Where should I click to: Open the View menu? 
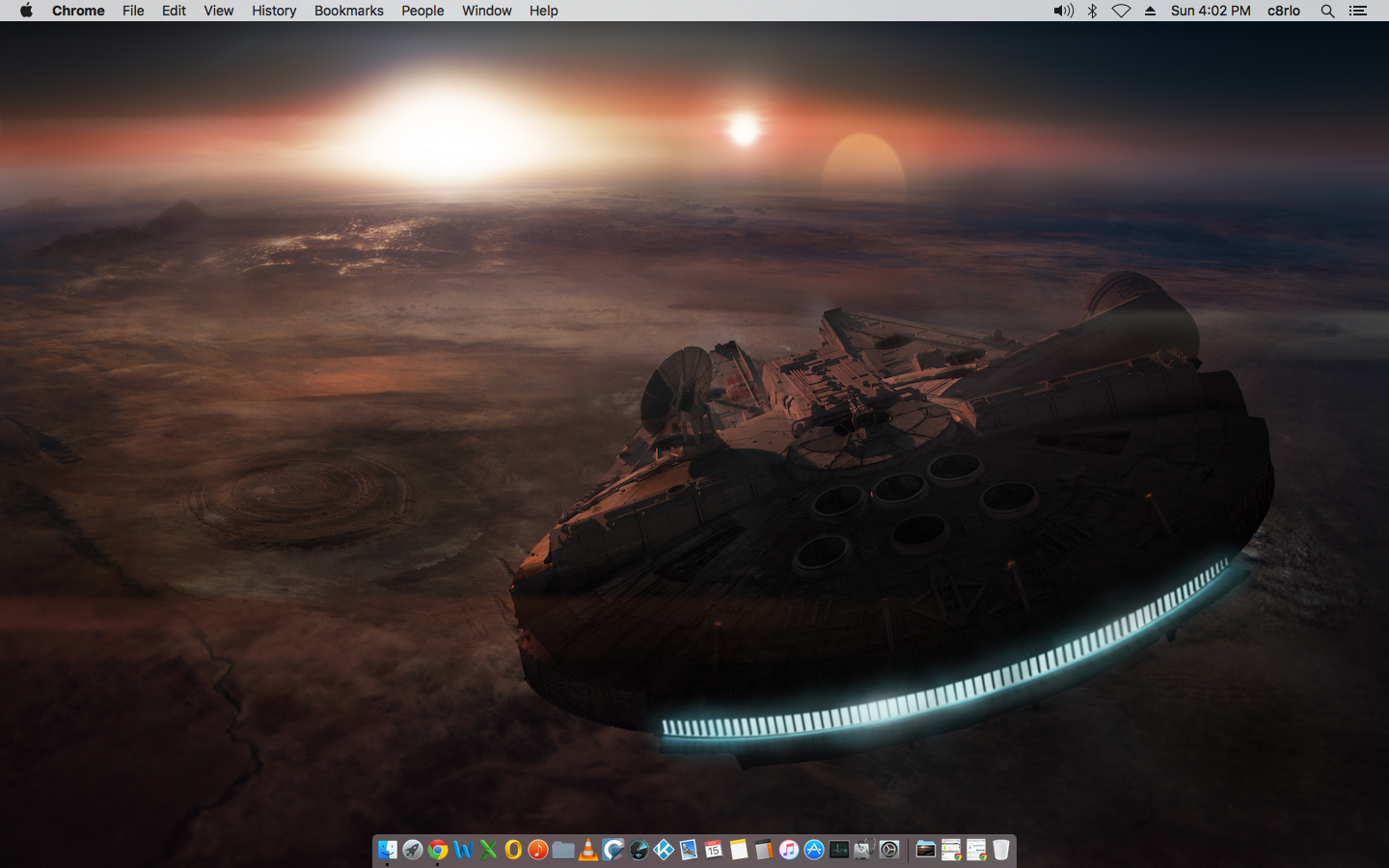219,11
